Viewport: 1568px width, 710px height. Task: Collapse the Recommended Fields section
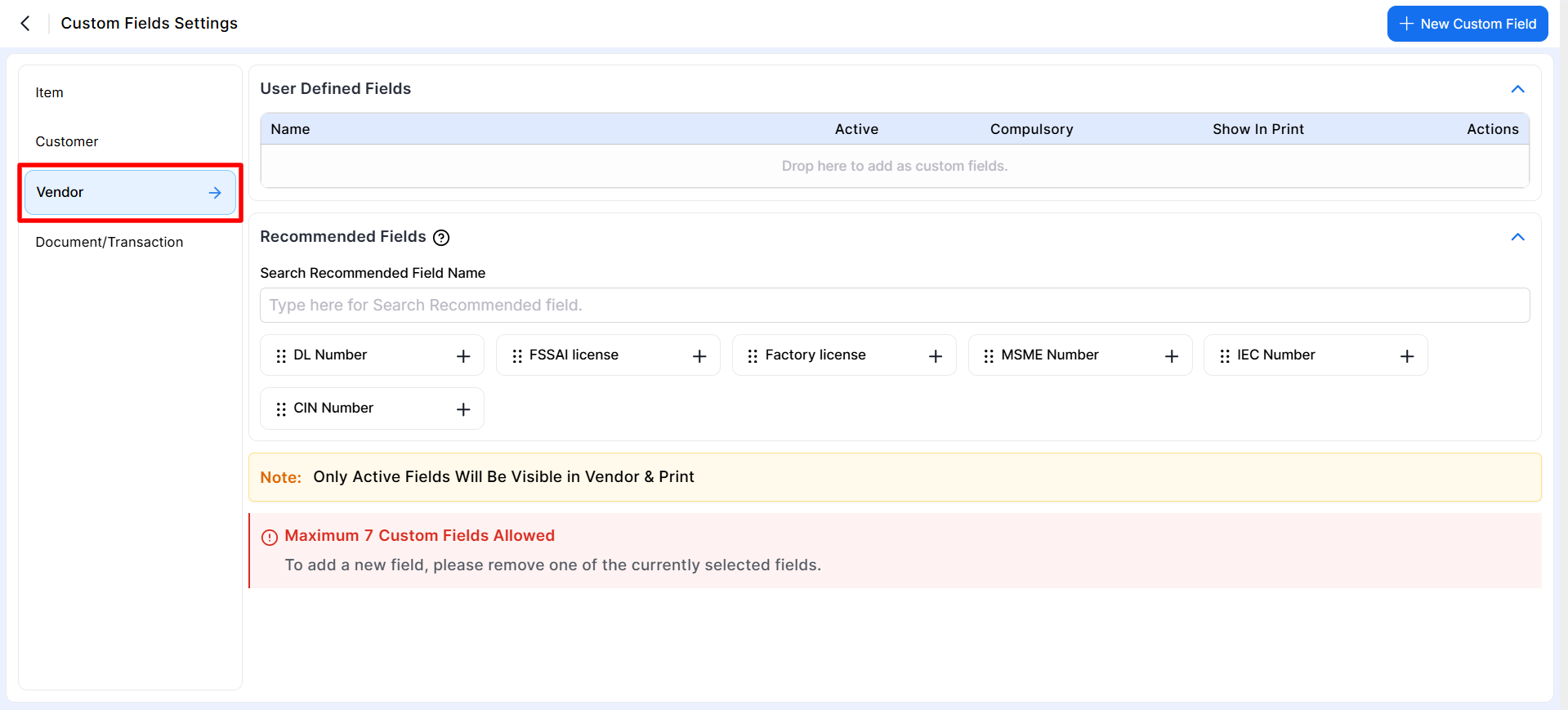coord(1517,237)
